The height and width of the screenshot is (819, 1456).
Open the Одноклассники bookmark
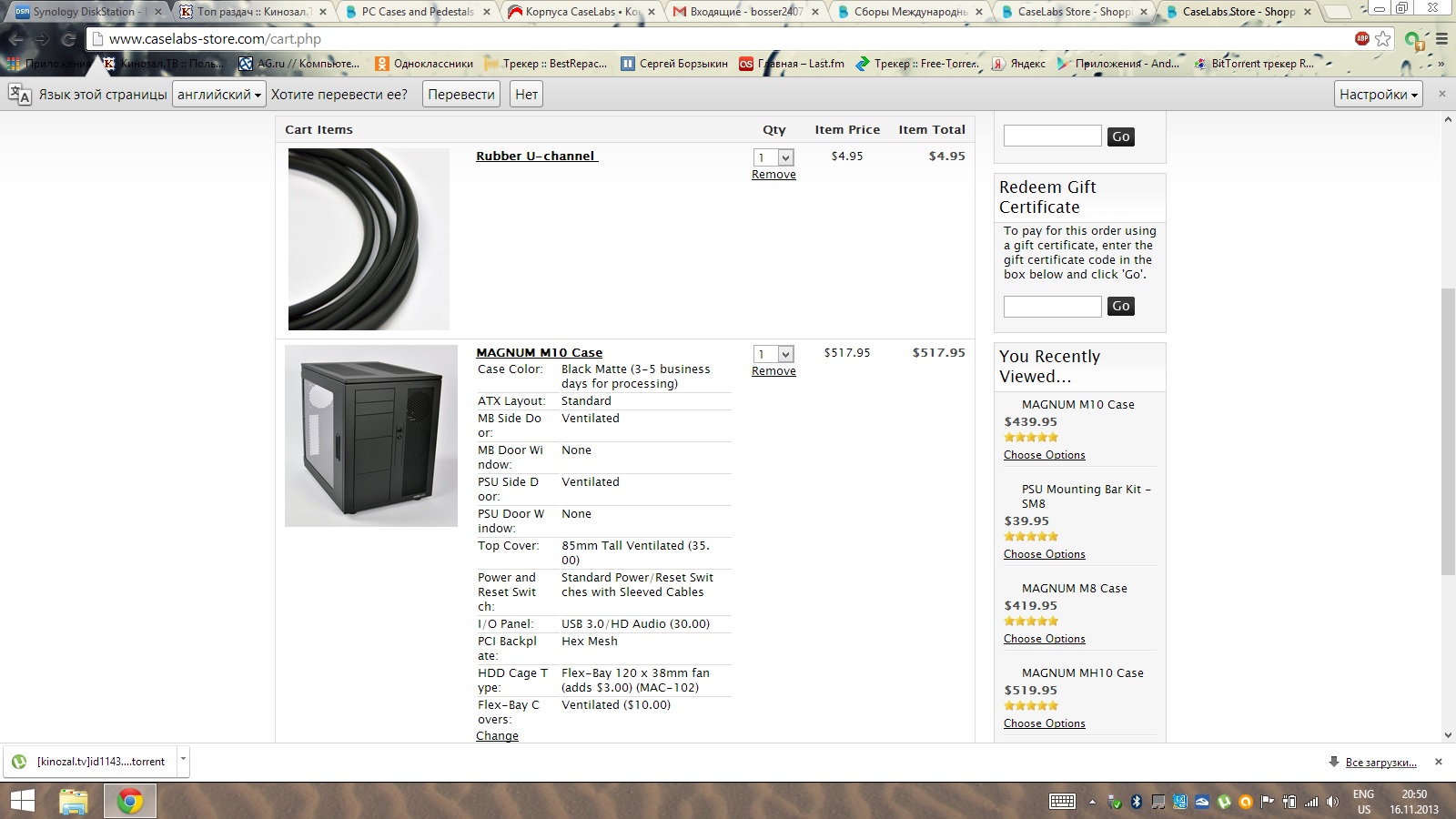pyautogui.click(x=425, y=64)
